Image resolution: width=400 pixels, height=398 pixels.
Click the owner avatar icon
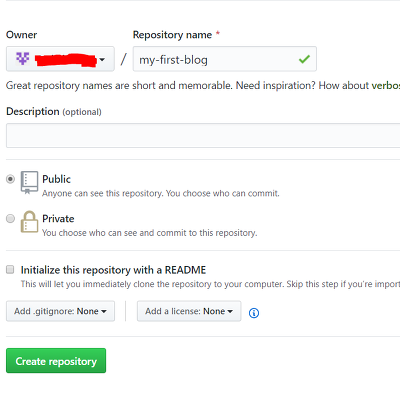tap(23, 59)
